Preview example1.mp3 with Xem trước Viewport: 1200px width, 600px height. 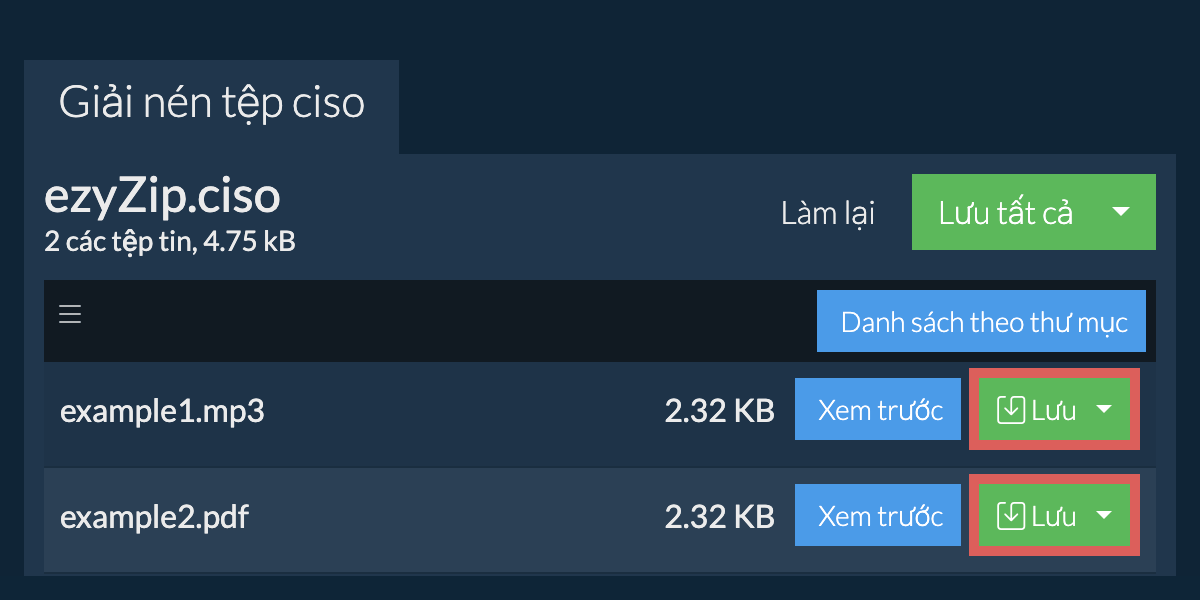[880, 410]
